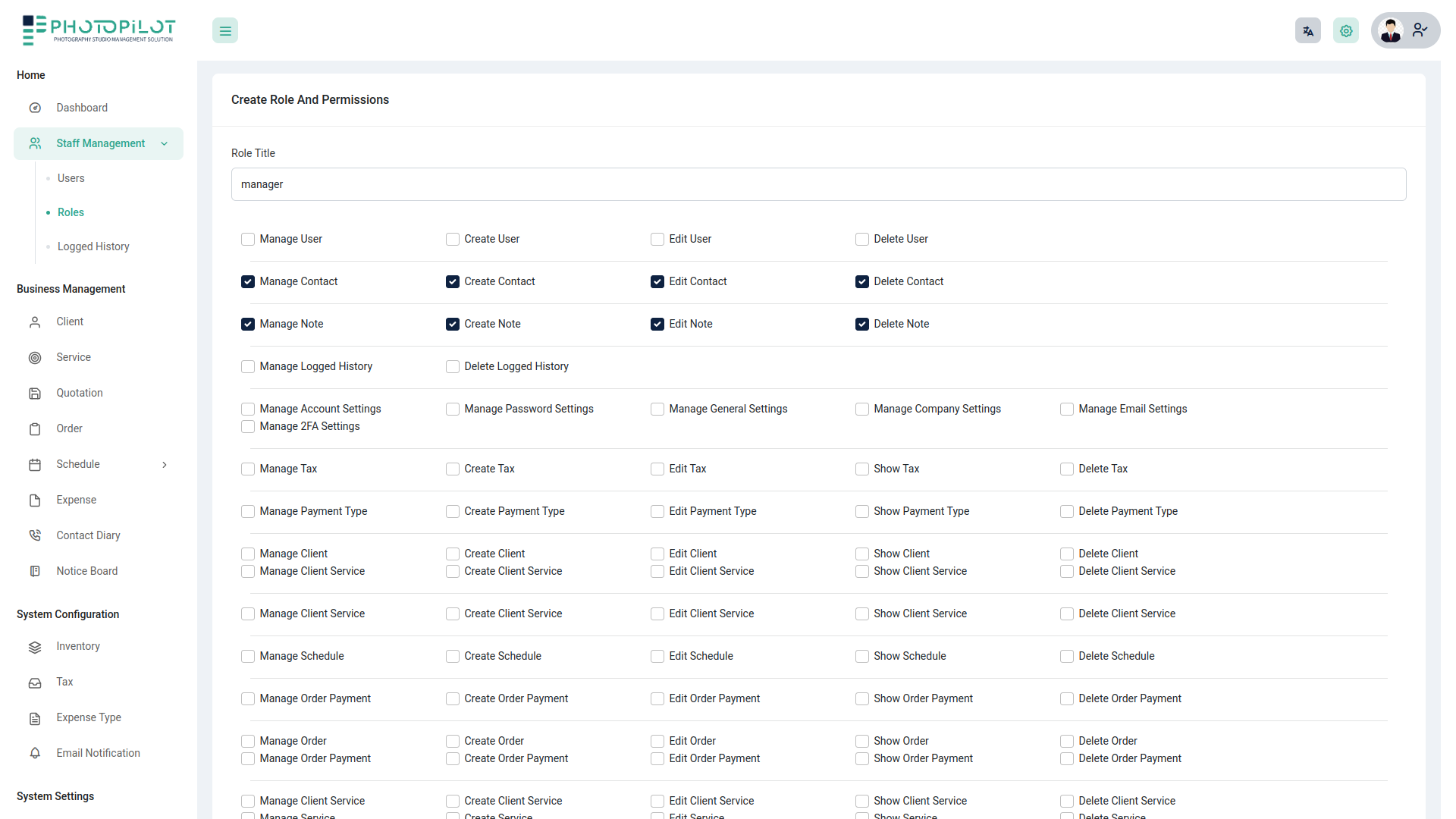Expand the Schedule submenu arrow
Image resolution: width=1456 pixels, height=819 pixels.
click(x=165, y=465)
